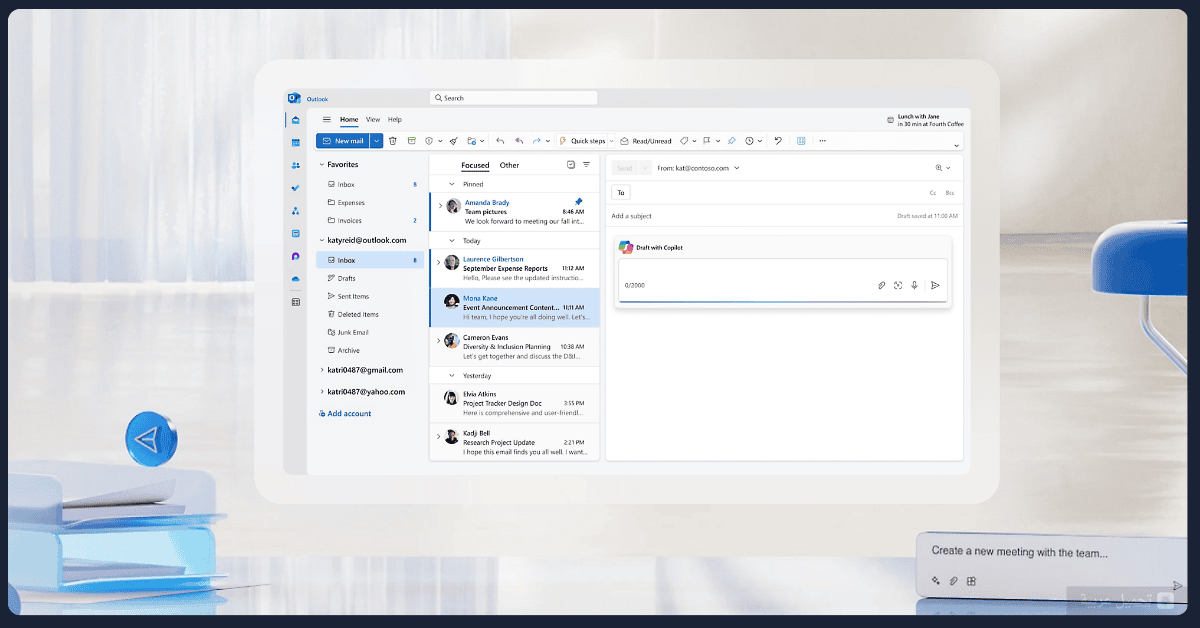Open the Quick steps dropdown arrow
Image resolution: width=1200 pixels, height=628 pixels.
pos(610,141)
